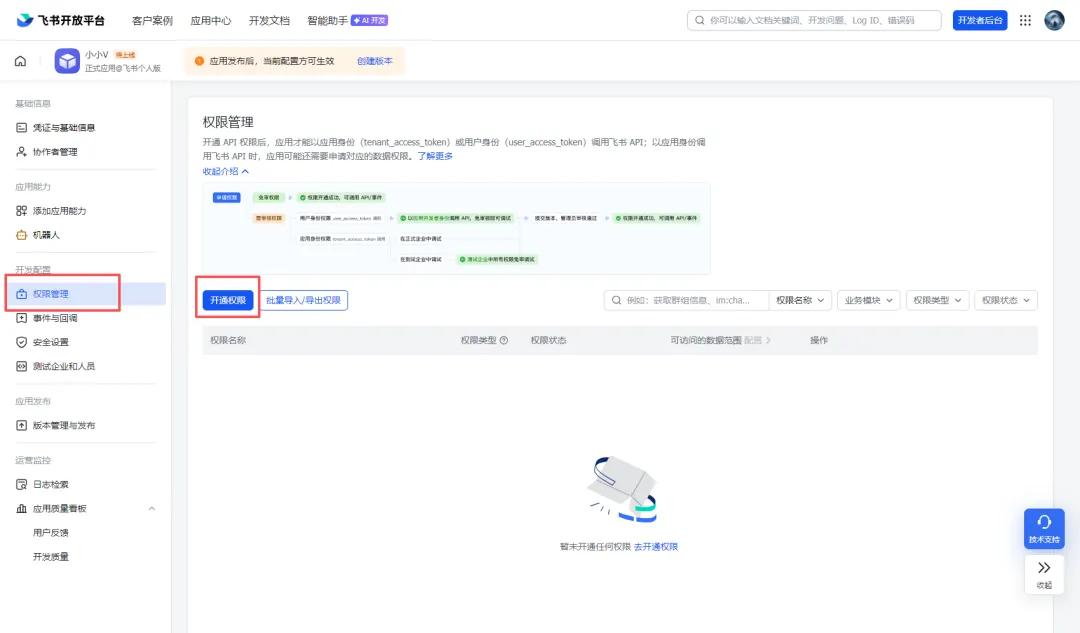Click the AI 开发 badge
Viewport: 1080px width, 633px height.
pyautogui.click(x=370, y=21)
